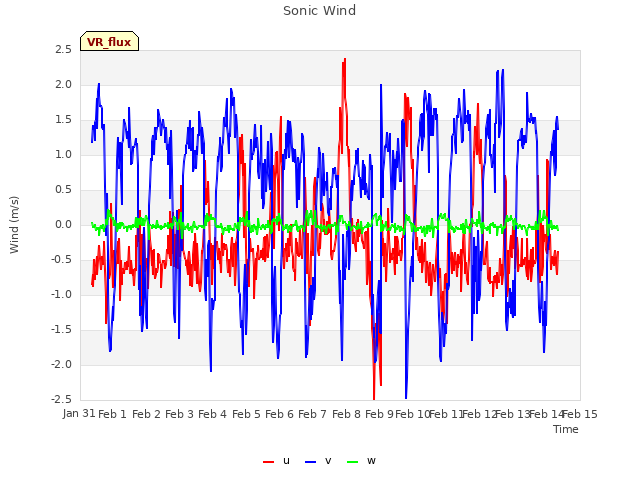640x480 pixels.
Task: Click the 2.0 y-axis tick label
Action: (63, 85)
